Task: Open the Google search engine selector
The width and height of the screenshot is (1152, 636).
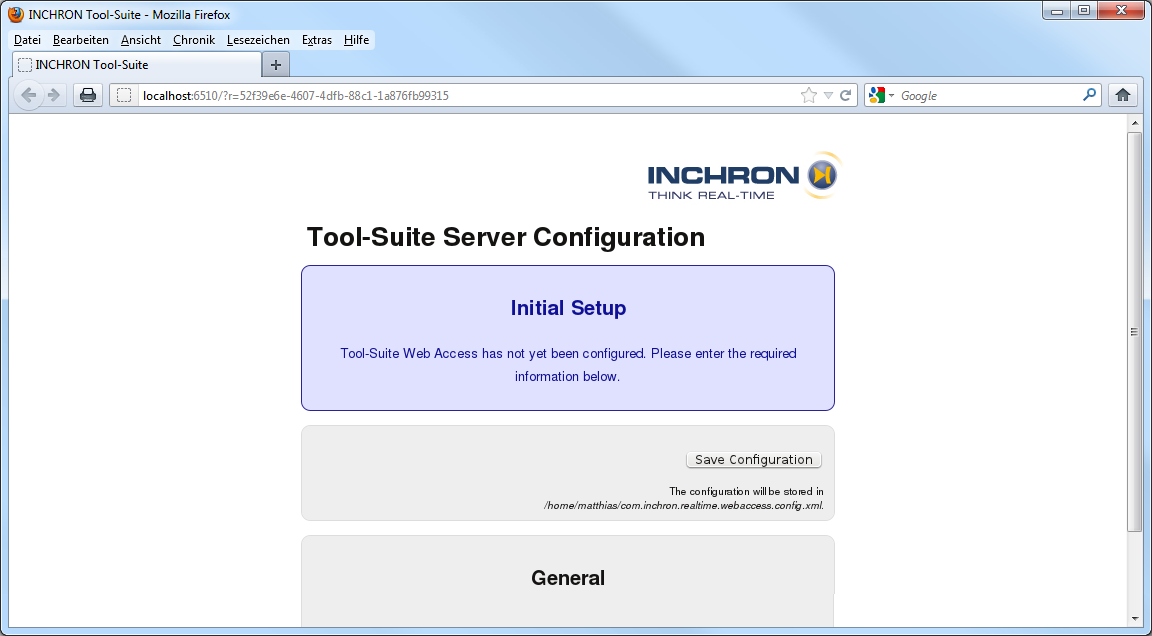Action: (x=882, y=95)
